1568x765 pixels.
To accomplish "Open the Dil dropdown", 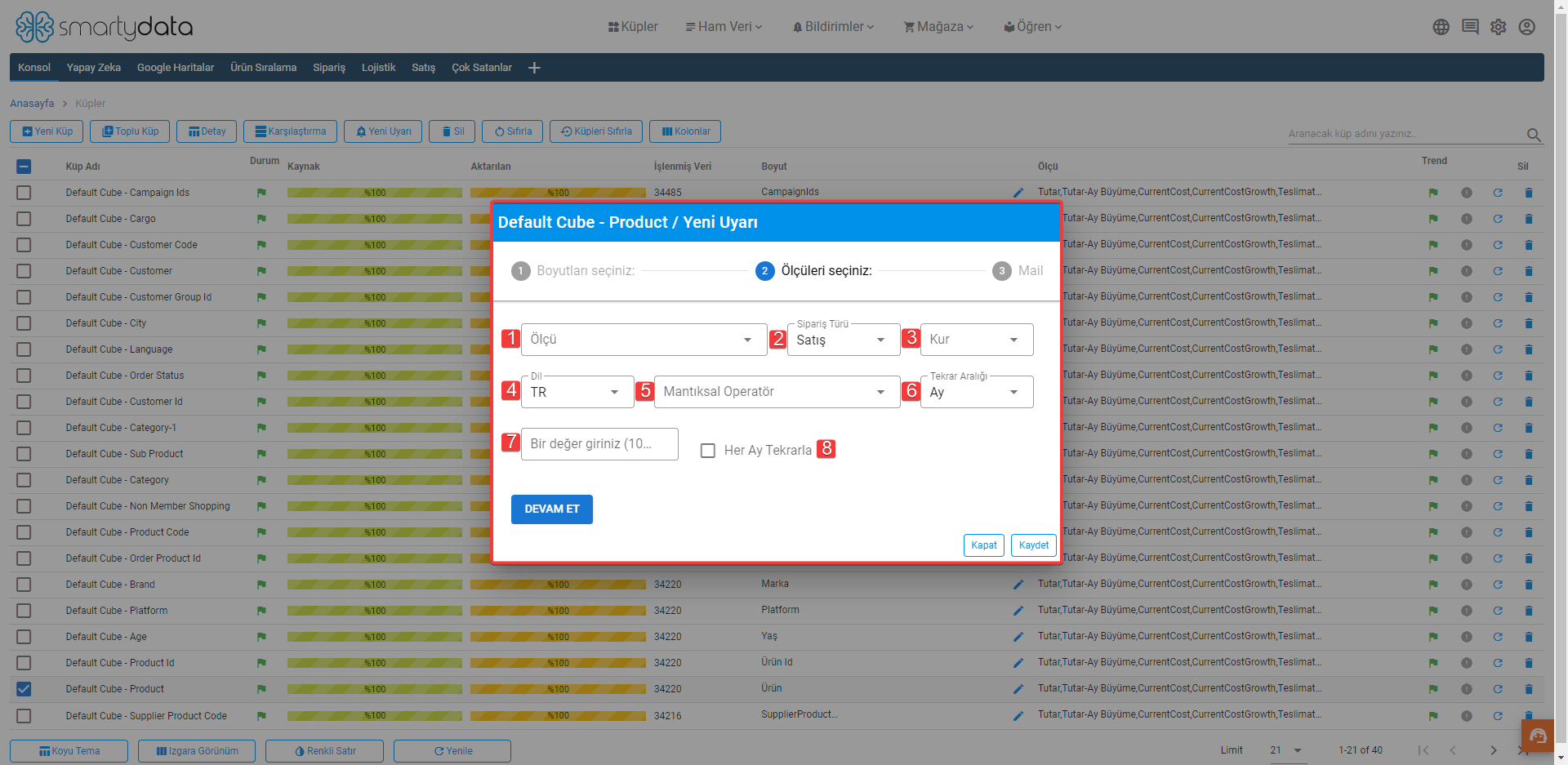I will tap(577, 392).
